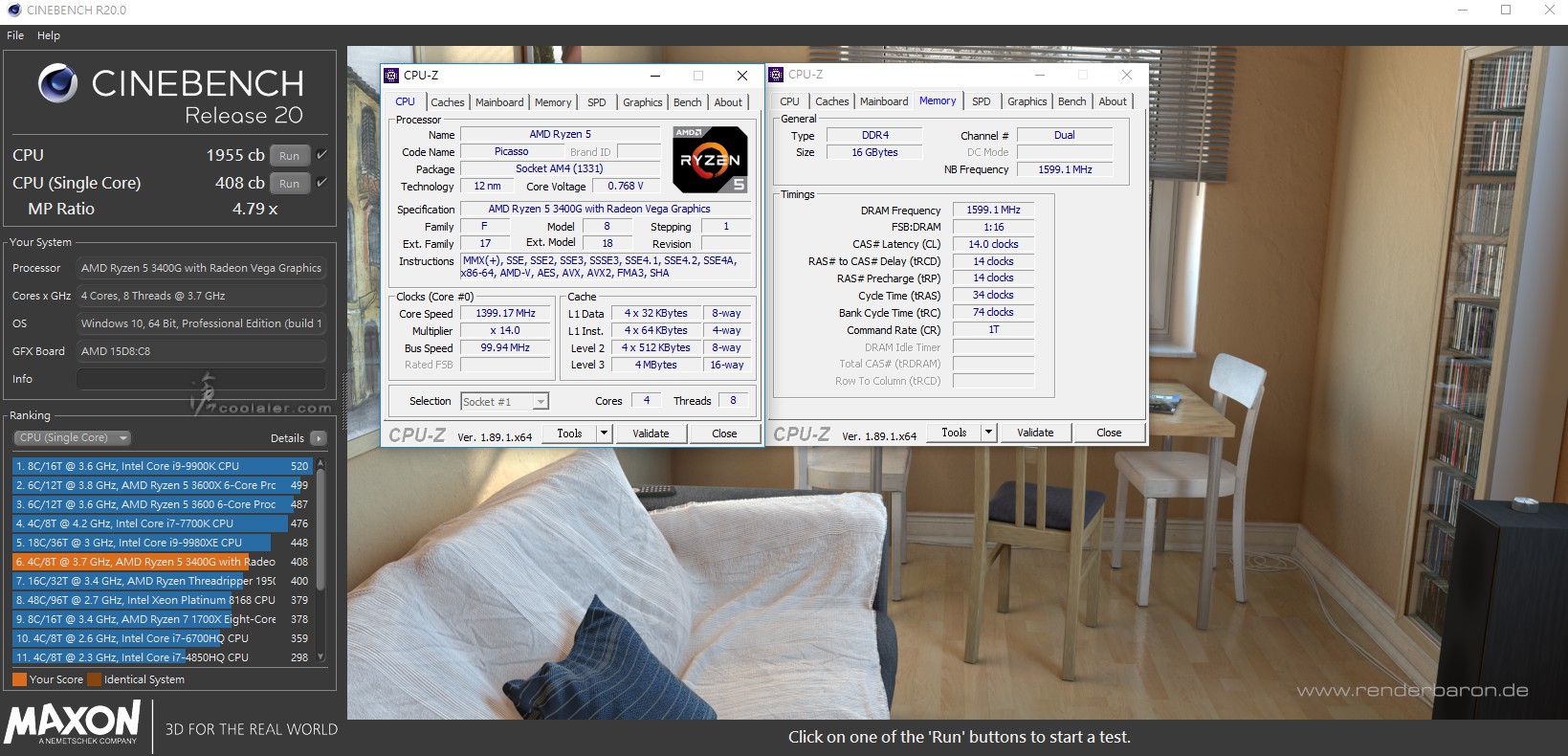
Task: Click the DRAM Frequency value 1599.1 MHz
Action: (x=993, y=210)
